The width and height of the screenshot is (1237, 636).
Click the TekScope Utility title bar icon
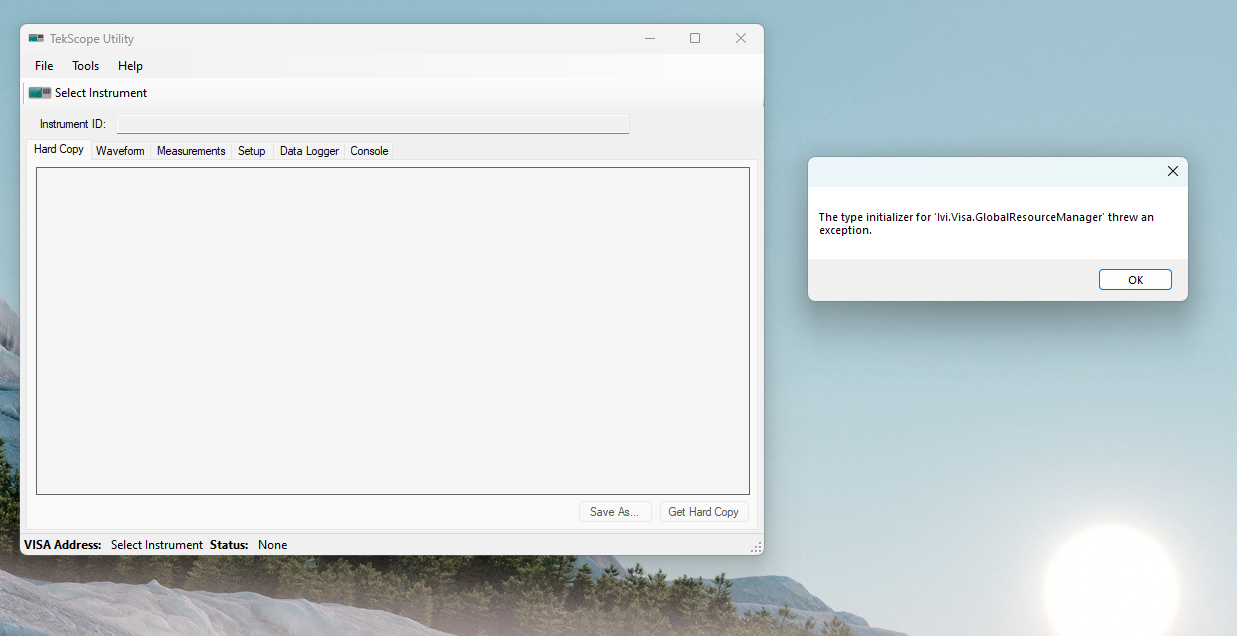[36, 39]
